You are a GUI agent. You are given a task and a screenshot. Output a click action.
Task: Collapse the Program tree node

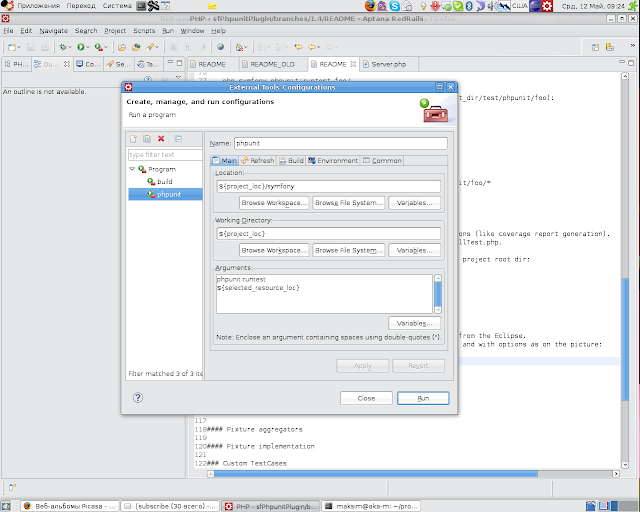coord(132,169)
